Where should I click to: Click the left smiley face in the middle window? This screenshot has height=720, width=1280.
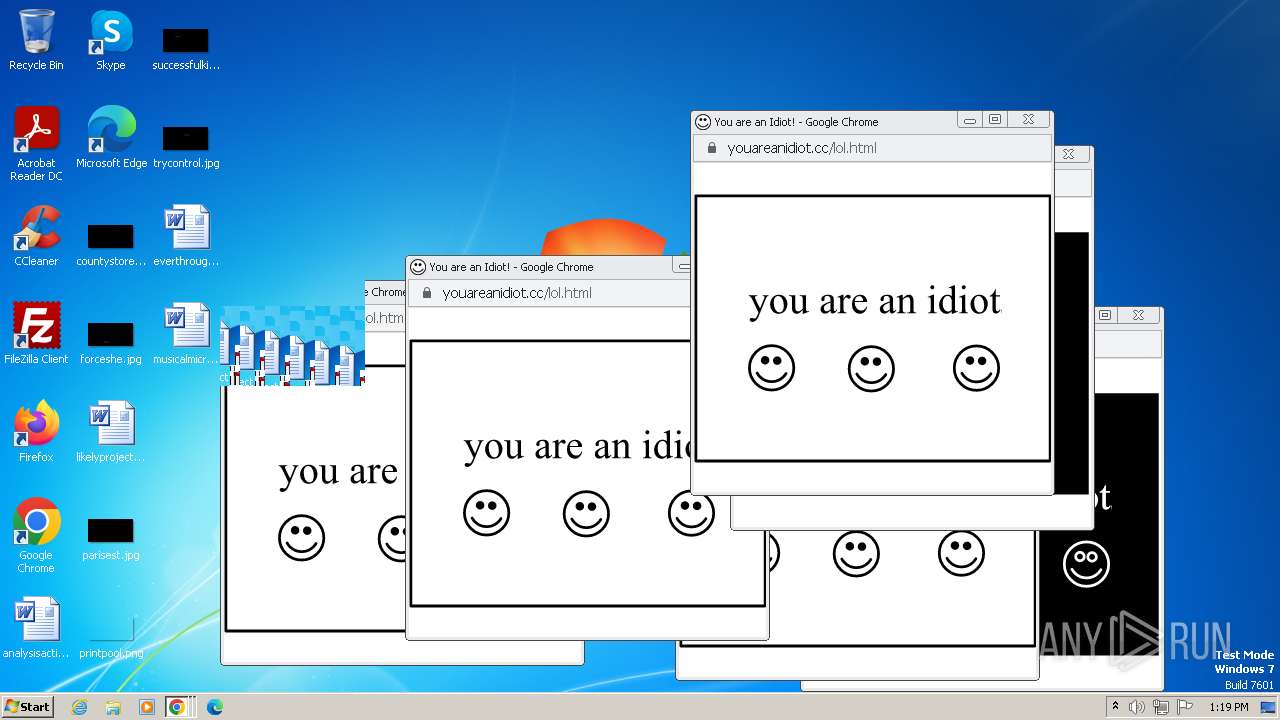tap(486, 513)
